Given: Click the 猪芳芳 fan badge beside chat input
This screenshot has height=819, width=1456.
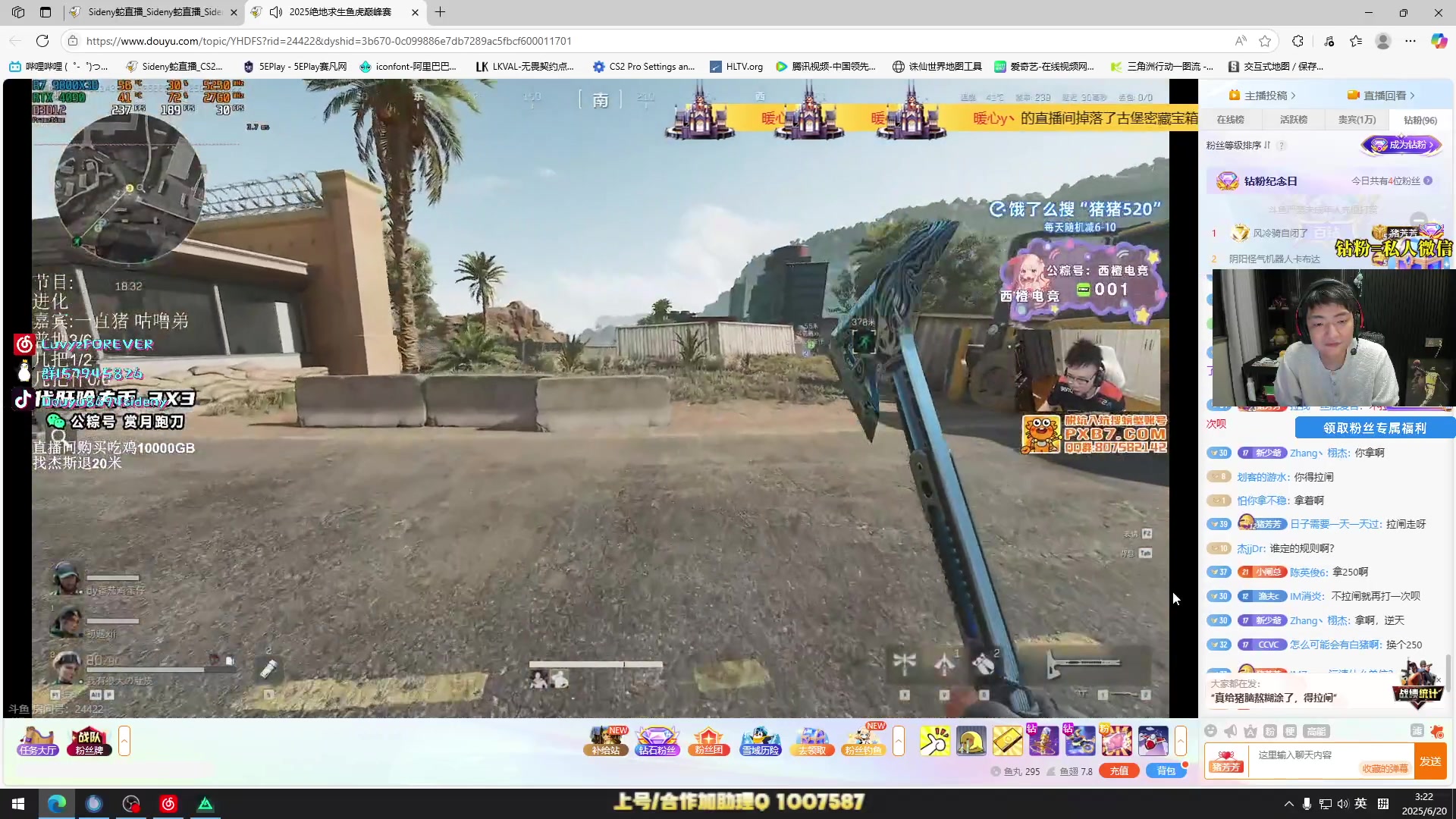Looking at the screenshot, I should pyautogui.click(x=1226, y=761).
